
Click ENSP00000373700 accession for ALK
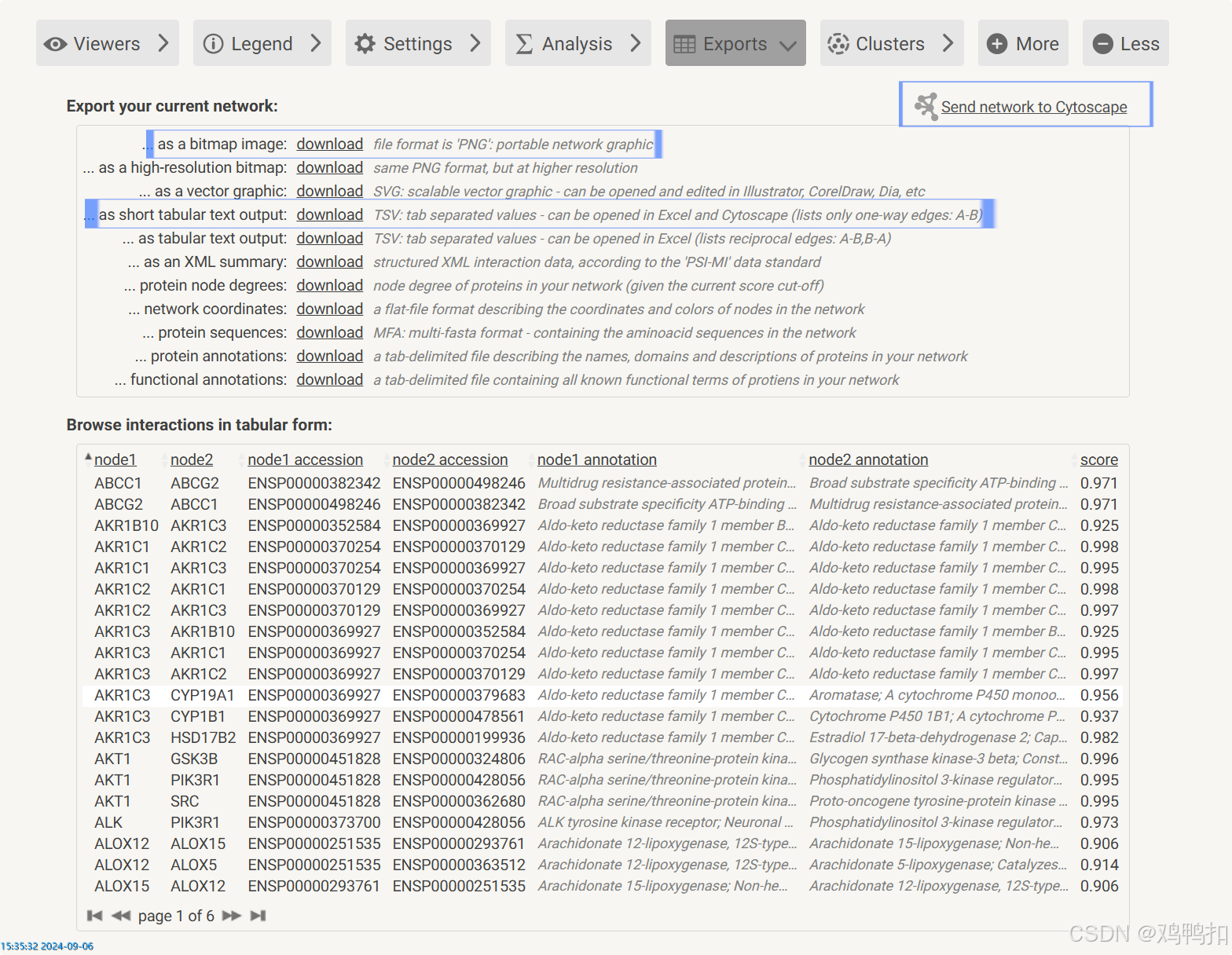pos(314,822)
